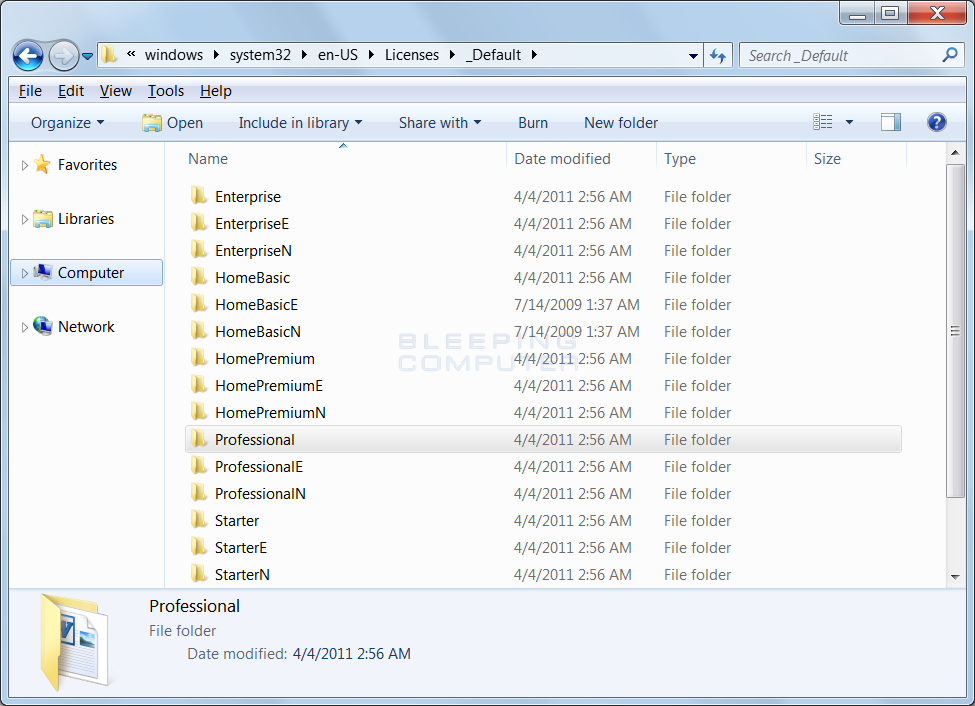Expand the arrow after _Default breadcrumb

point(534,55)
